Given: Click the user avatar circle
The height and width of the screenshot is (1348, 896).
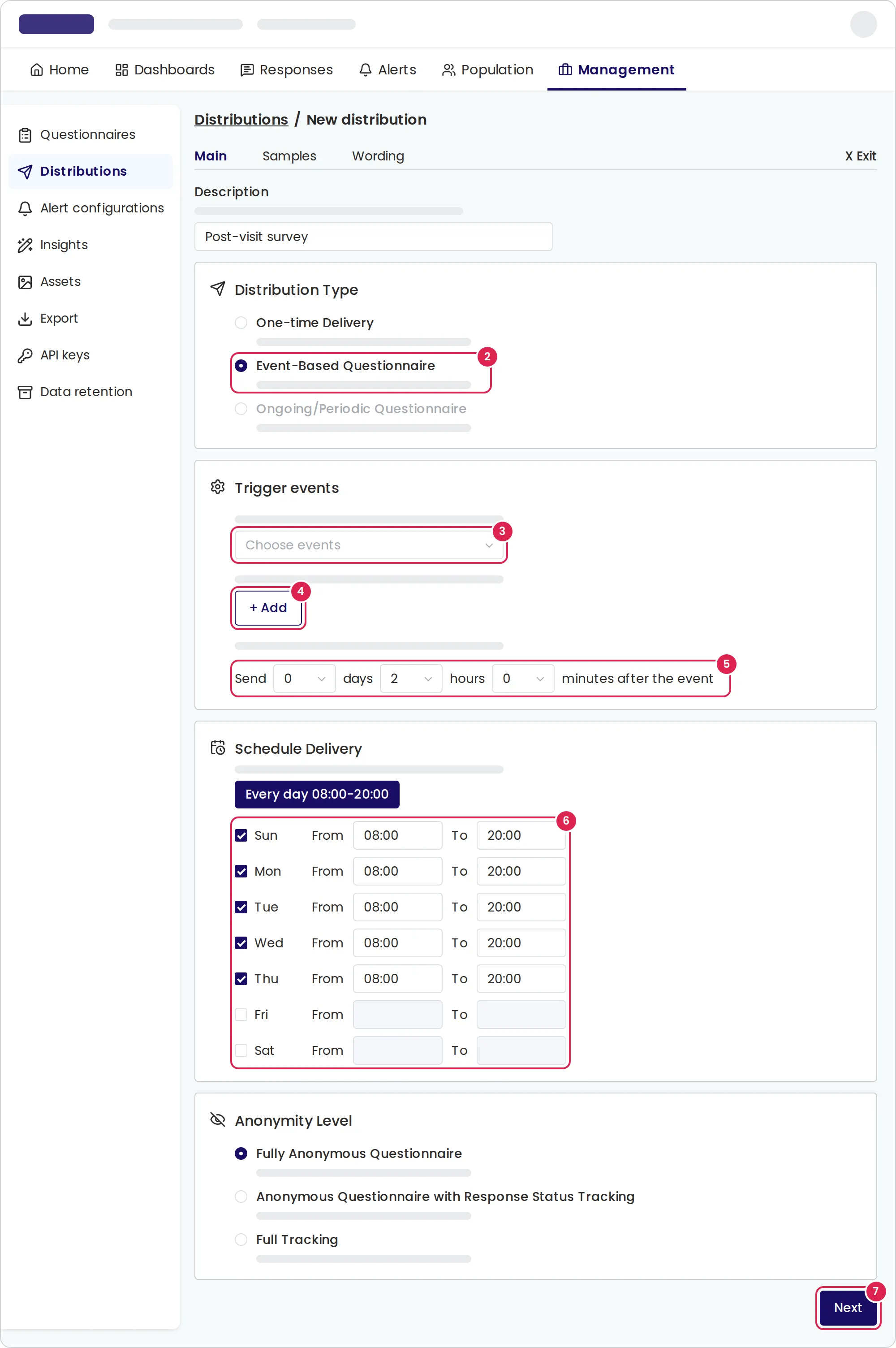Looking at the screenshot, I should pyautogui.click(x=863, y=24).
